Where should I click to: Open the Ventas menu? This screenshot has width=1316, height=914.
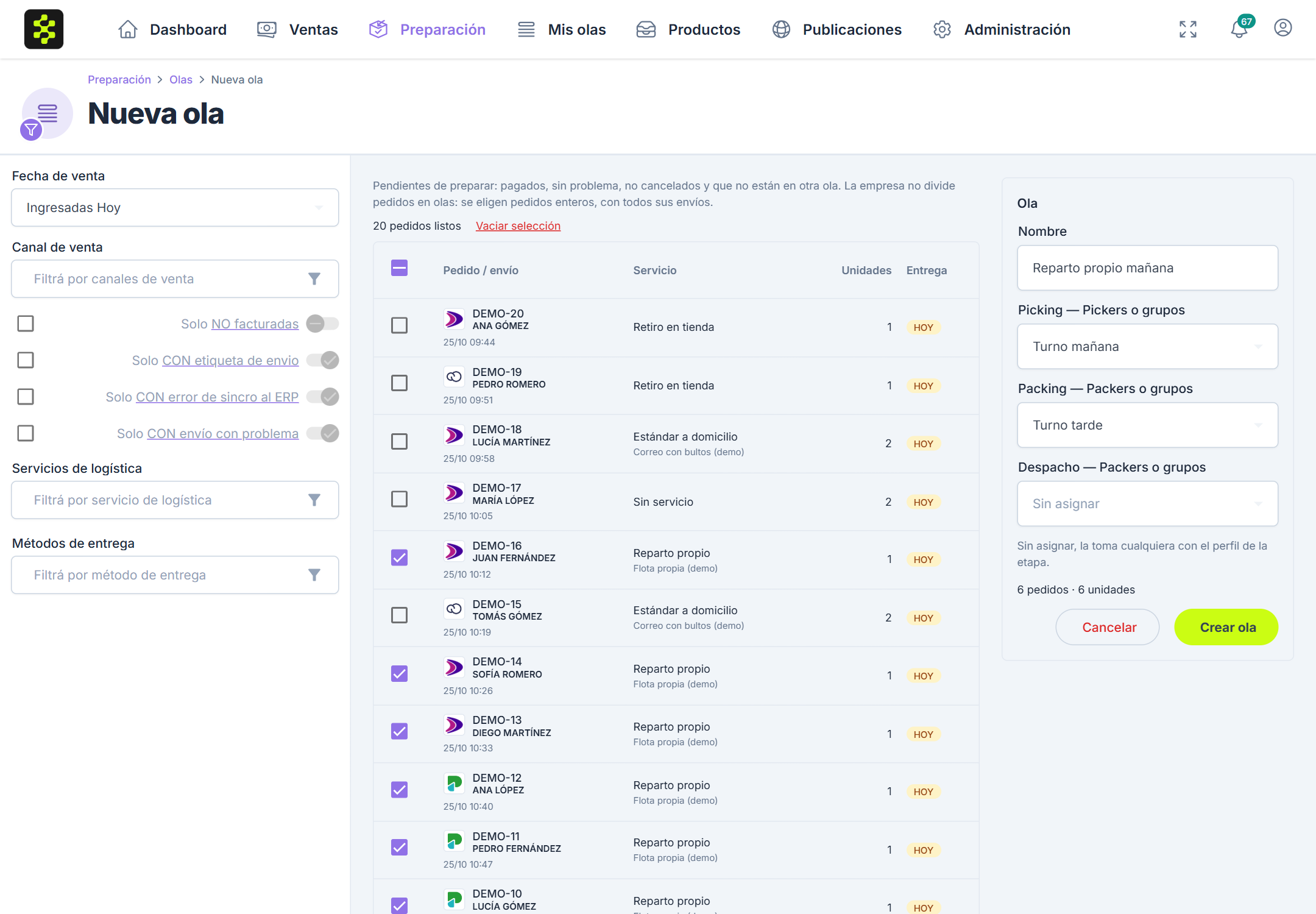[x=297, y=29]
